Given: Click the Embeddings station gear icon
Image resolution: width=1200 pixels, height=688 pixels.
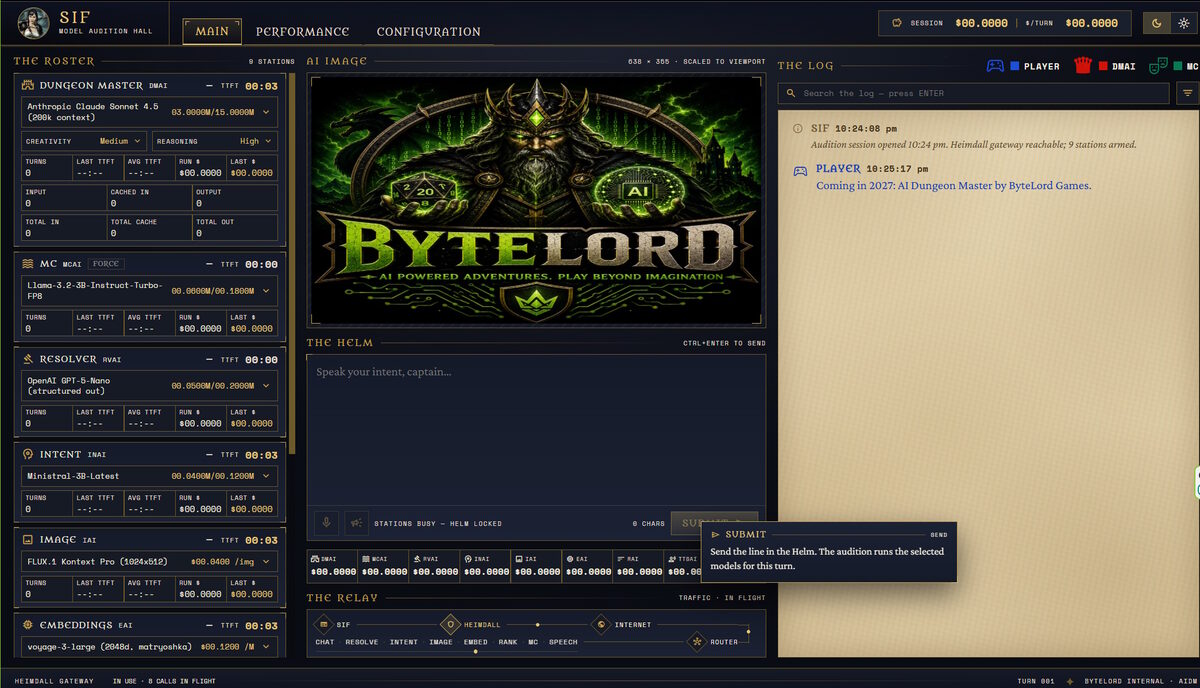Looking at the screenshot, I should [x=28, y=625].
